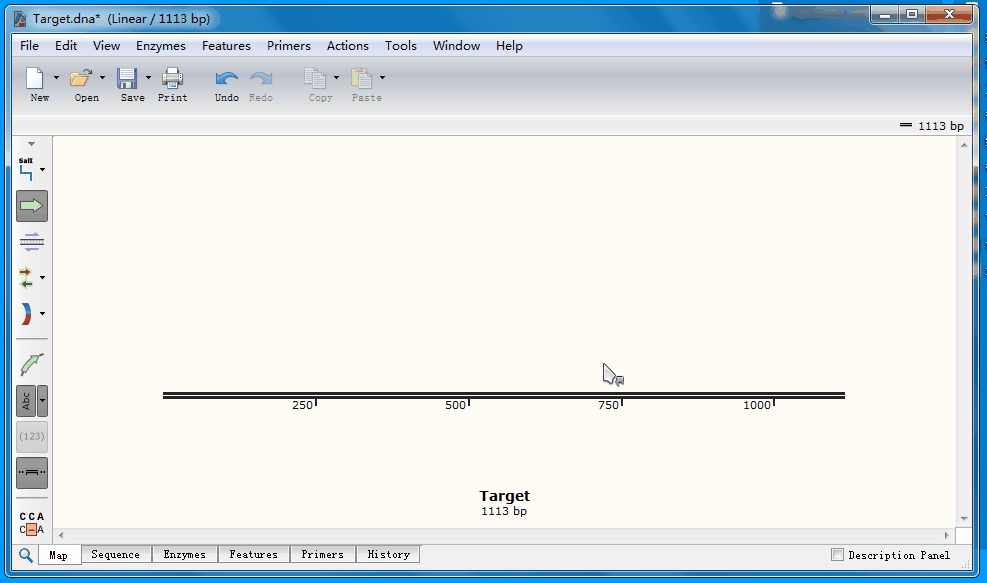Expand the dropdown arrow next to New
The image size is (987, 583).
click(x=56, y=78)
